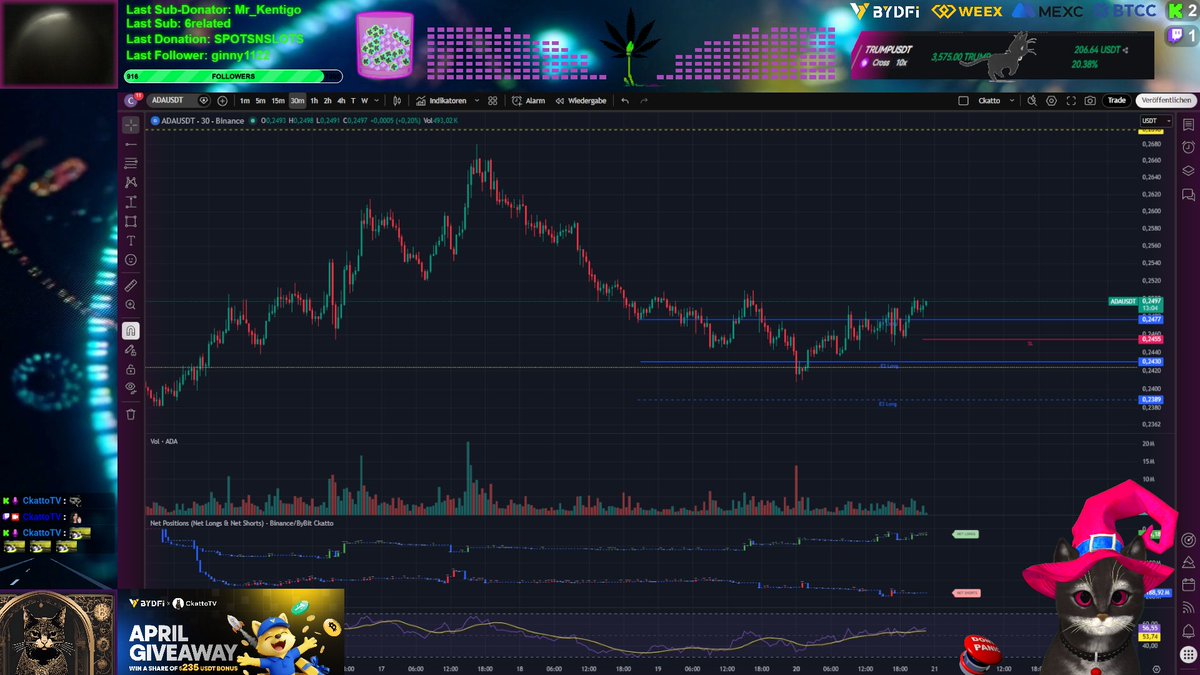
Task: Switch to the 15m timeframe
Action: 277,100
